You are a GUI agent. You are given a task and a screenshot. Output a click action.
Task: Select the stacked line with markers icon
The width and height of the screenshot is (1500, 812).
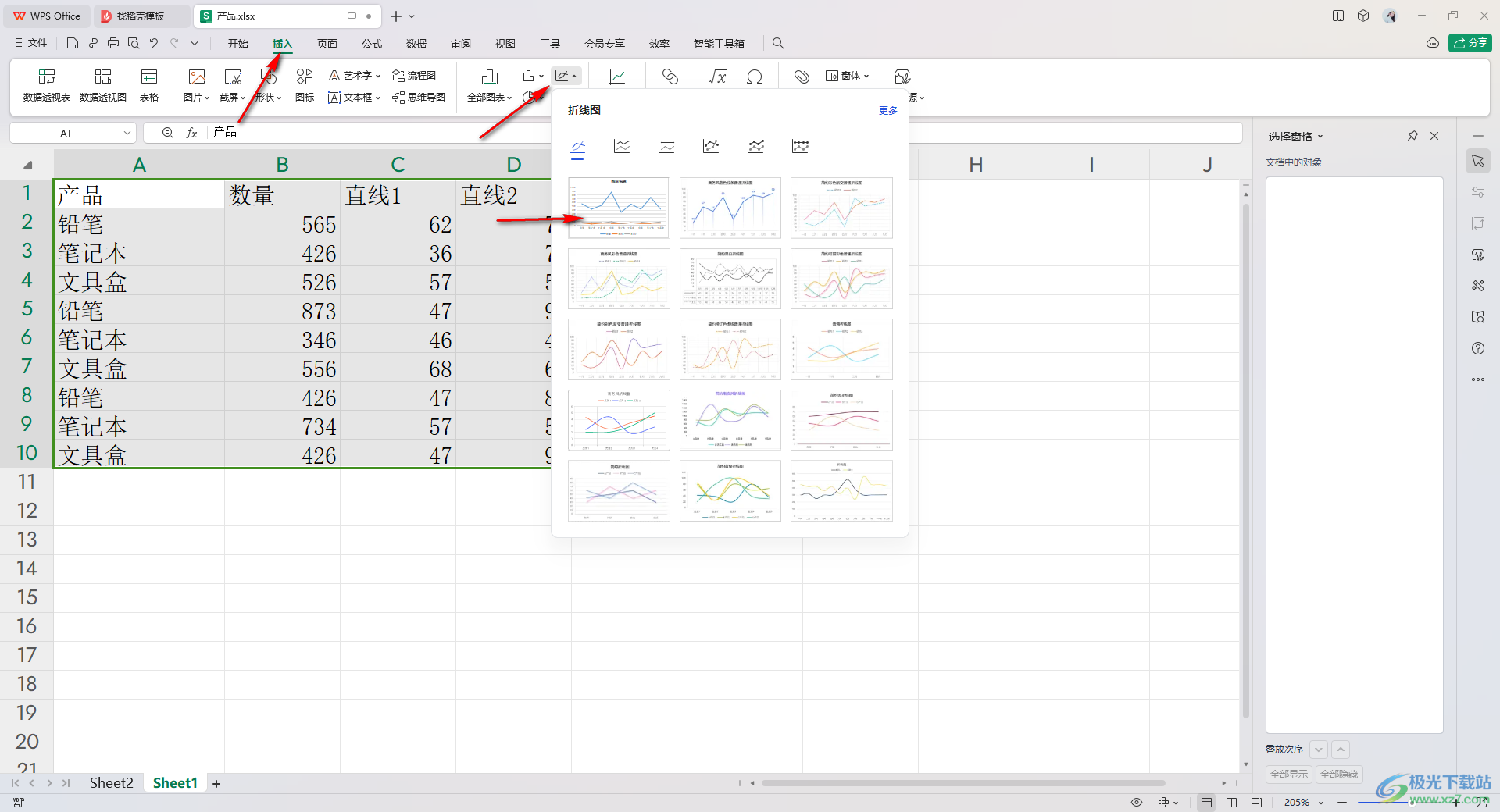[x=755, y=146]
